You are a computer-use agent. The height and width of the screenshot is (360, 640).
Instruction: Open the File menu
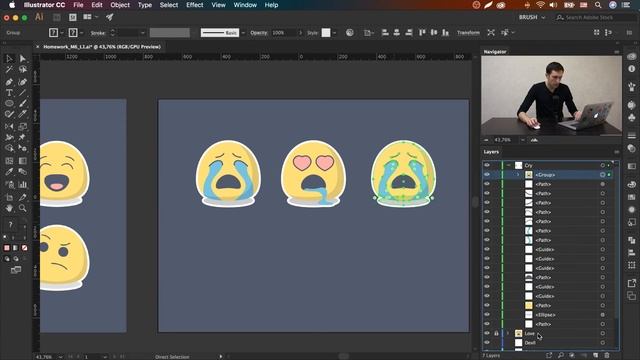(78, 5)
